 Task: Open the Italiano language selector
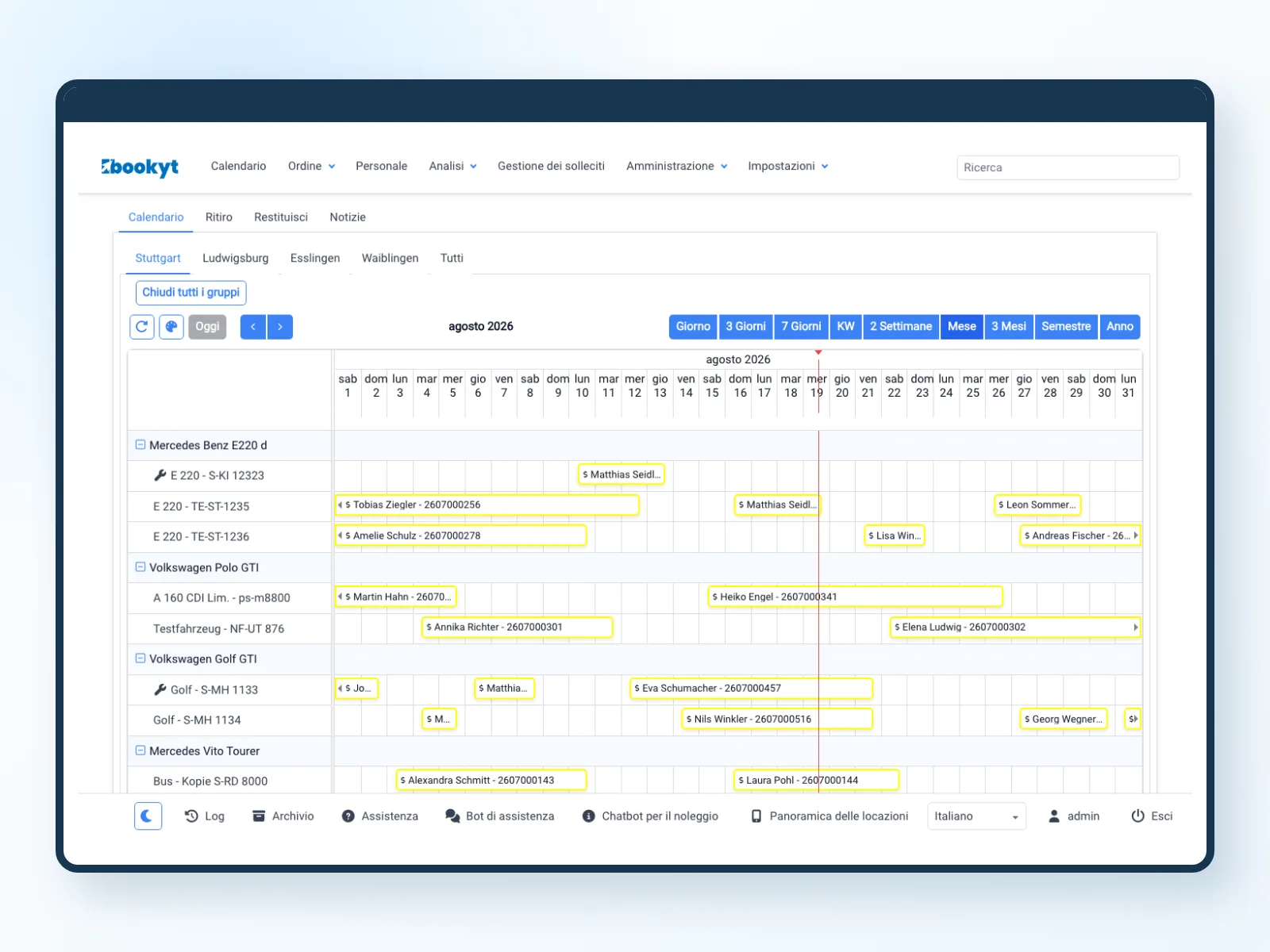point(976,816)
